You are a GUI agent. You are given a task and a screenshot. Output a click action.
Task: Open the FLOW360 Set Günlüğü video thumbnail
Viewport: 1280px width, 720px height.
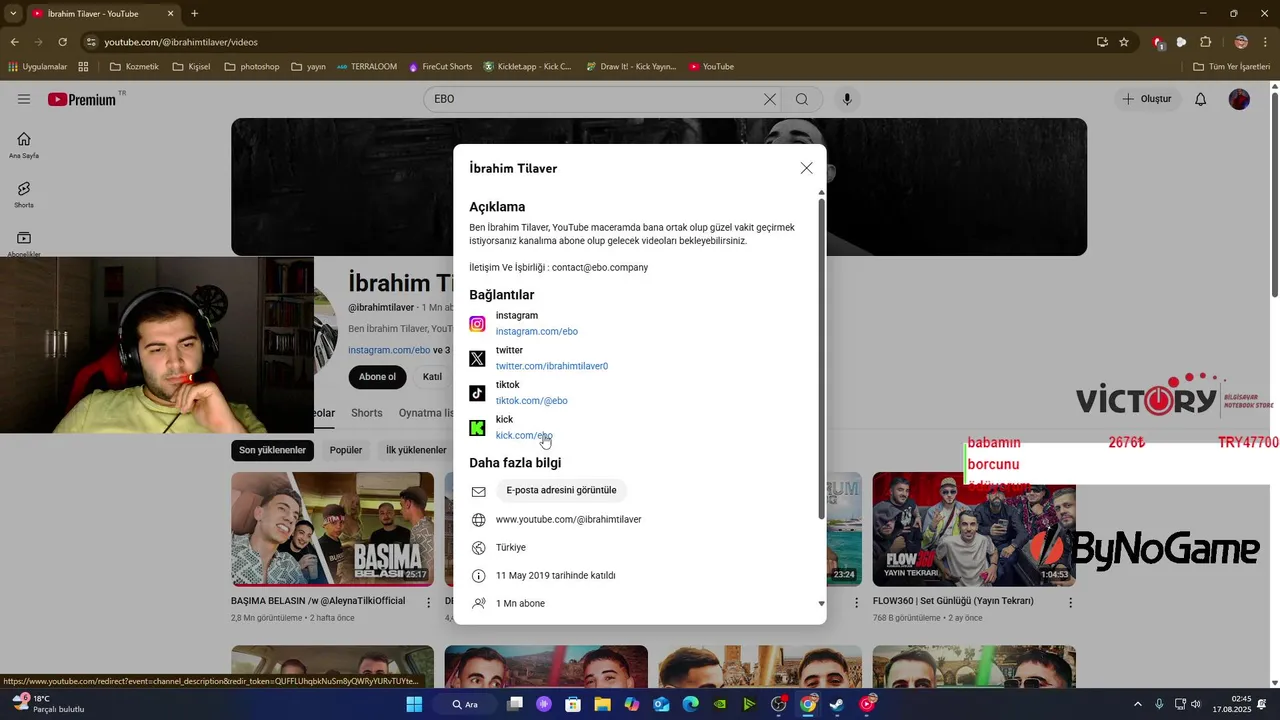pyautogui.click(x=974, y=529)
